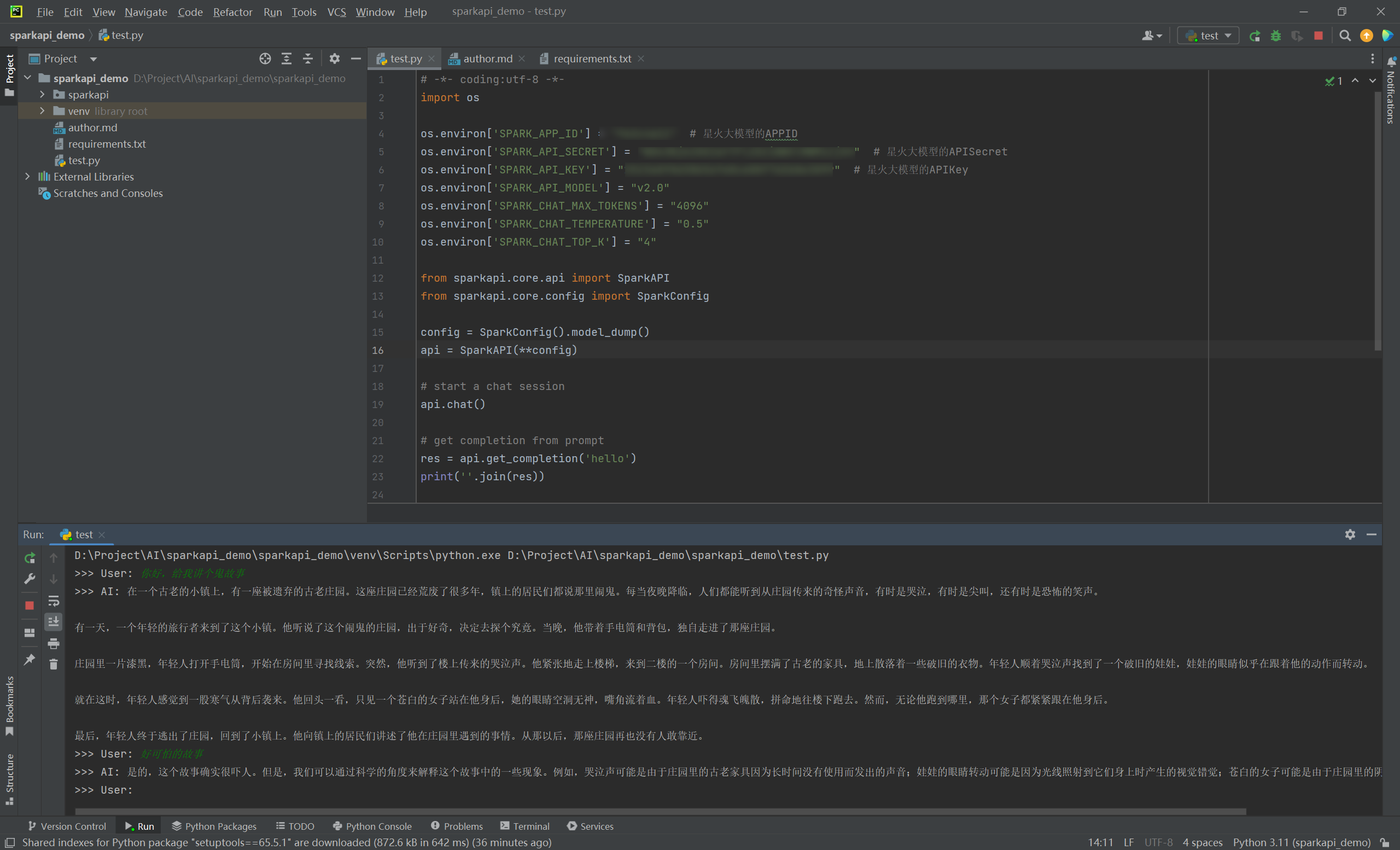
Task: Expand External Libraries node
Action: pyautogui.click(x=27, y=177)
